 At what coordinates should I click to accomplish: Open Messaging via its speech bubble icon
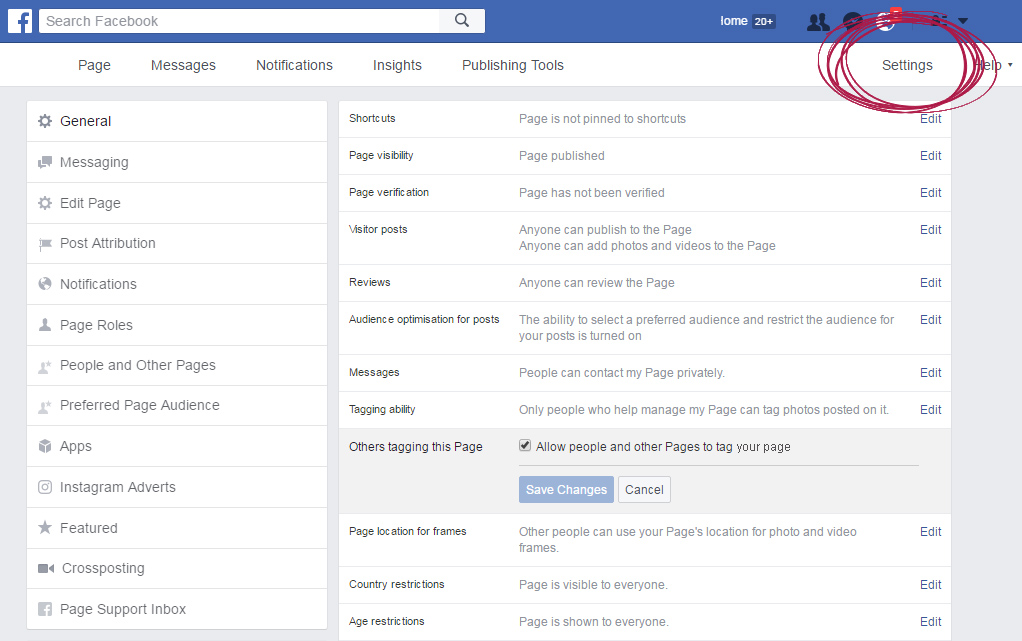[x=45, y=162]
